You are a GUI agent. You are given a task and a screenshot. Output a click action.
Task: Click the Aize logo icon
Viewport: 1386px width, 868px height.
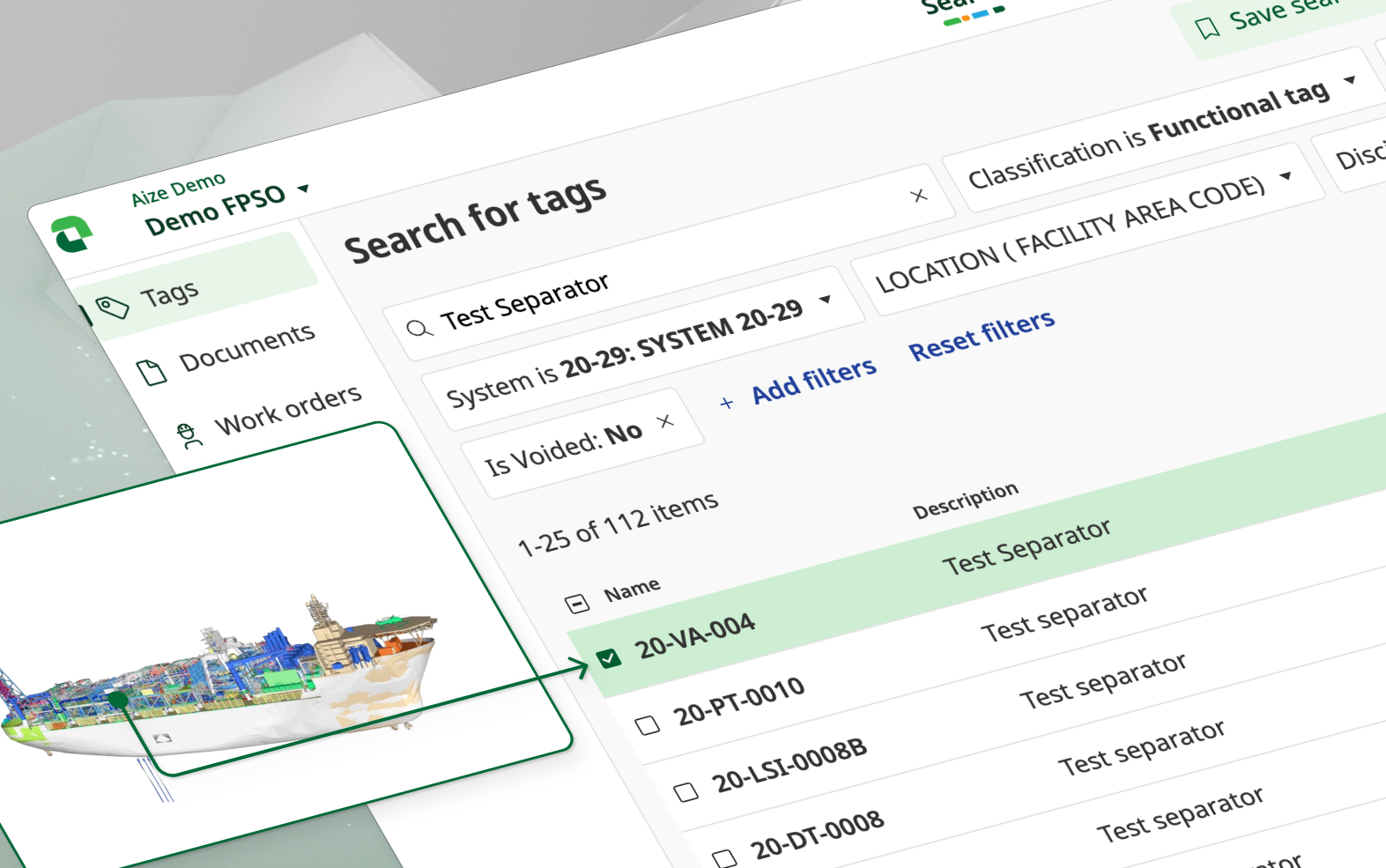coord(72,234)
